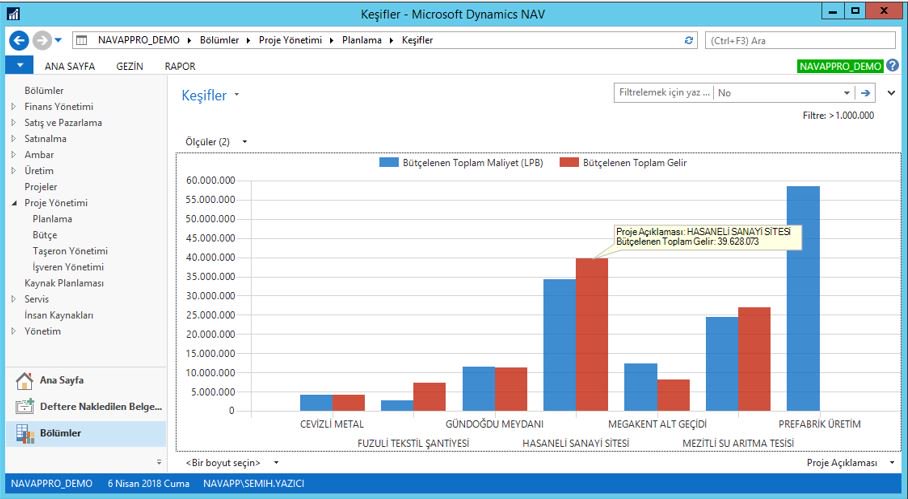Open the filter field No dropdown
Image resolution: width=908 pixels, height=499 pixels.
pyautogui.click(x=846, y=93)
